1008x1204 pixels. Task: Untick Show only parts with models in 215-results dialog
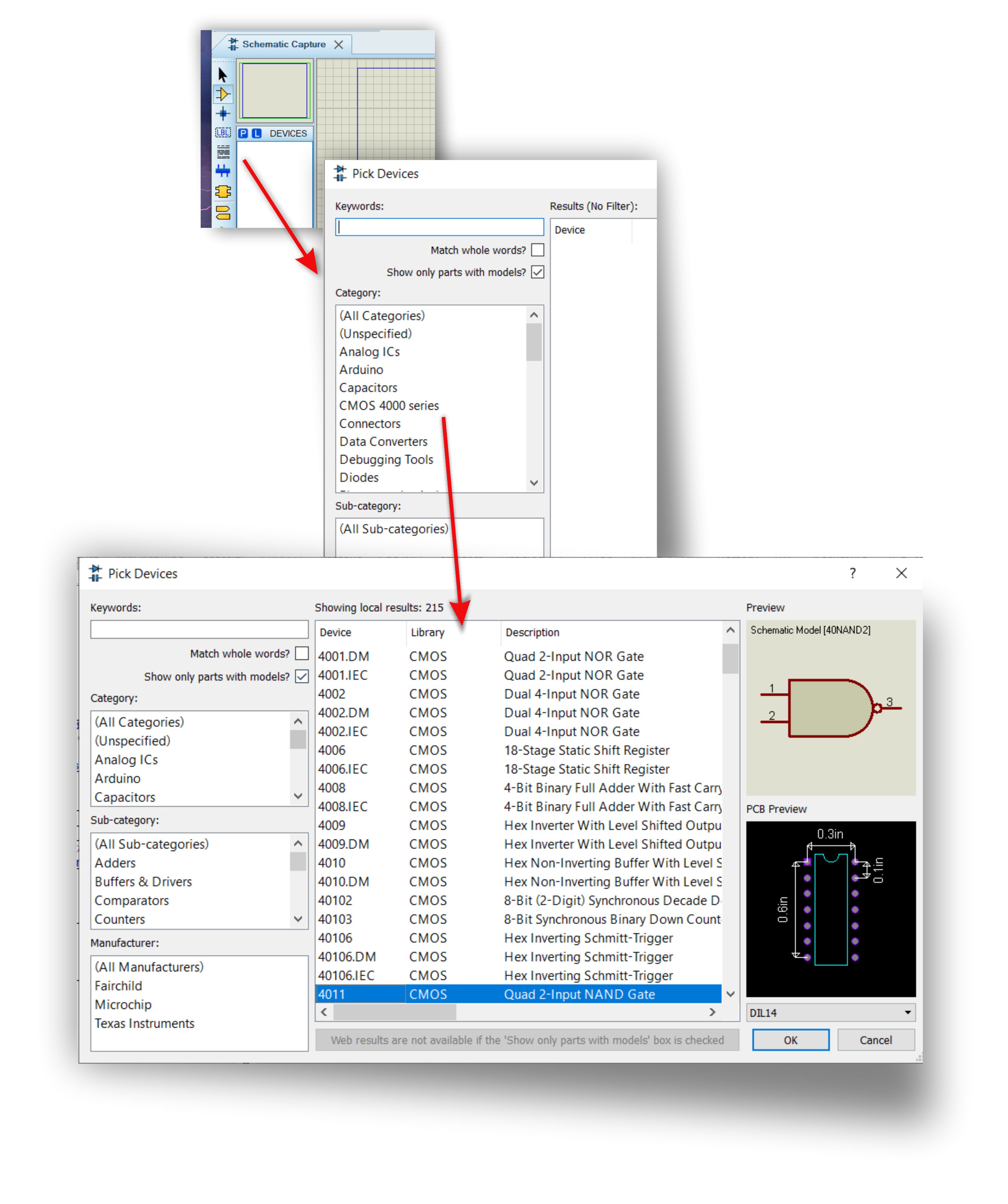(301, 676)
